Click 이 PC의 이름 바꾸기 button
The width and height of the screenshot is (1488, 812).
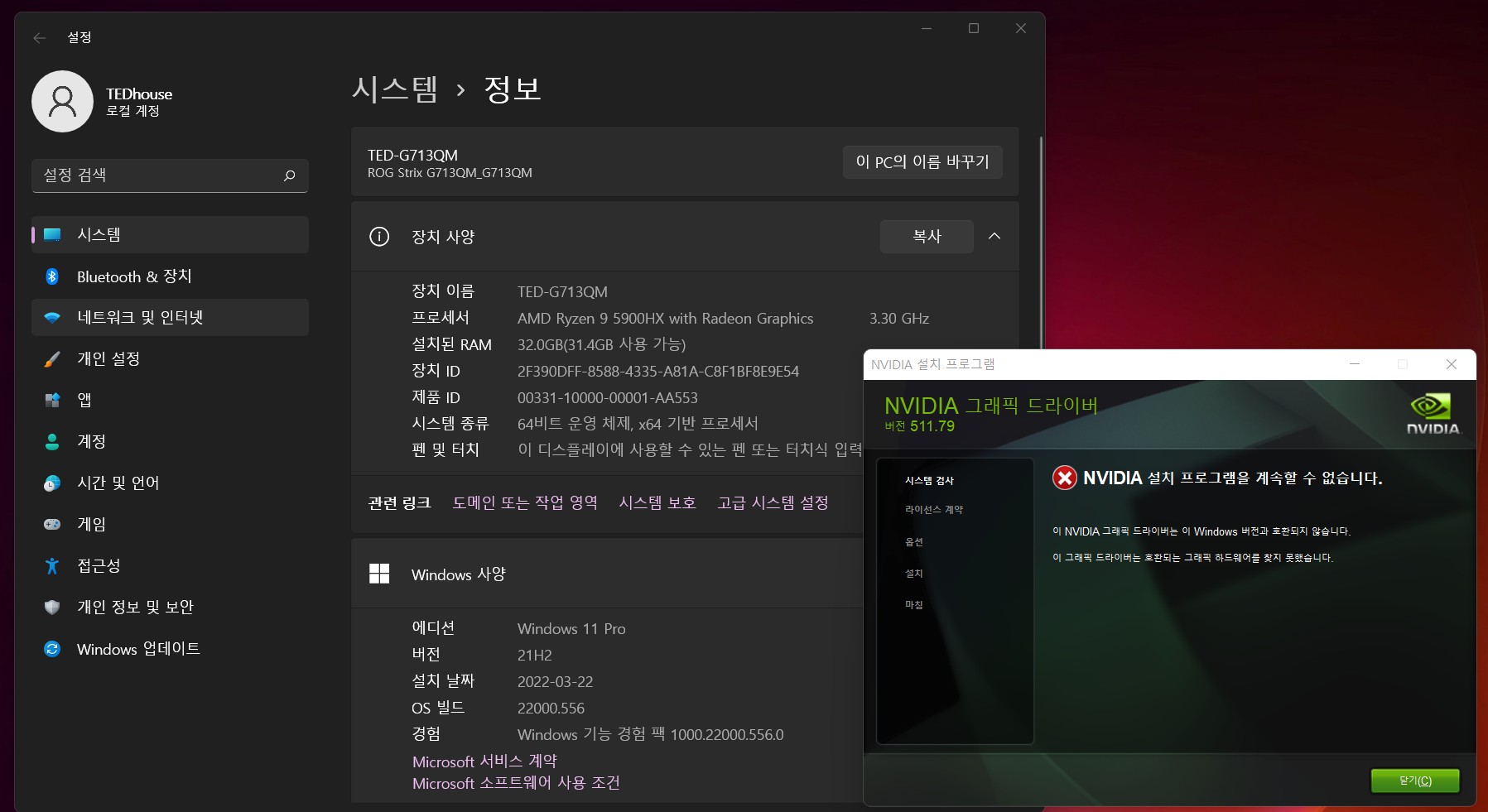tap(922, 162)
